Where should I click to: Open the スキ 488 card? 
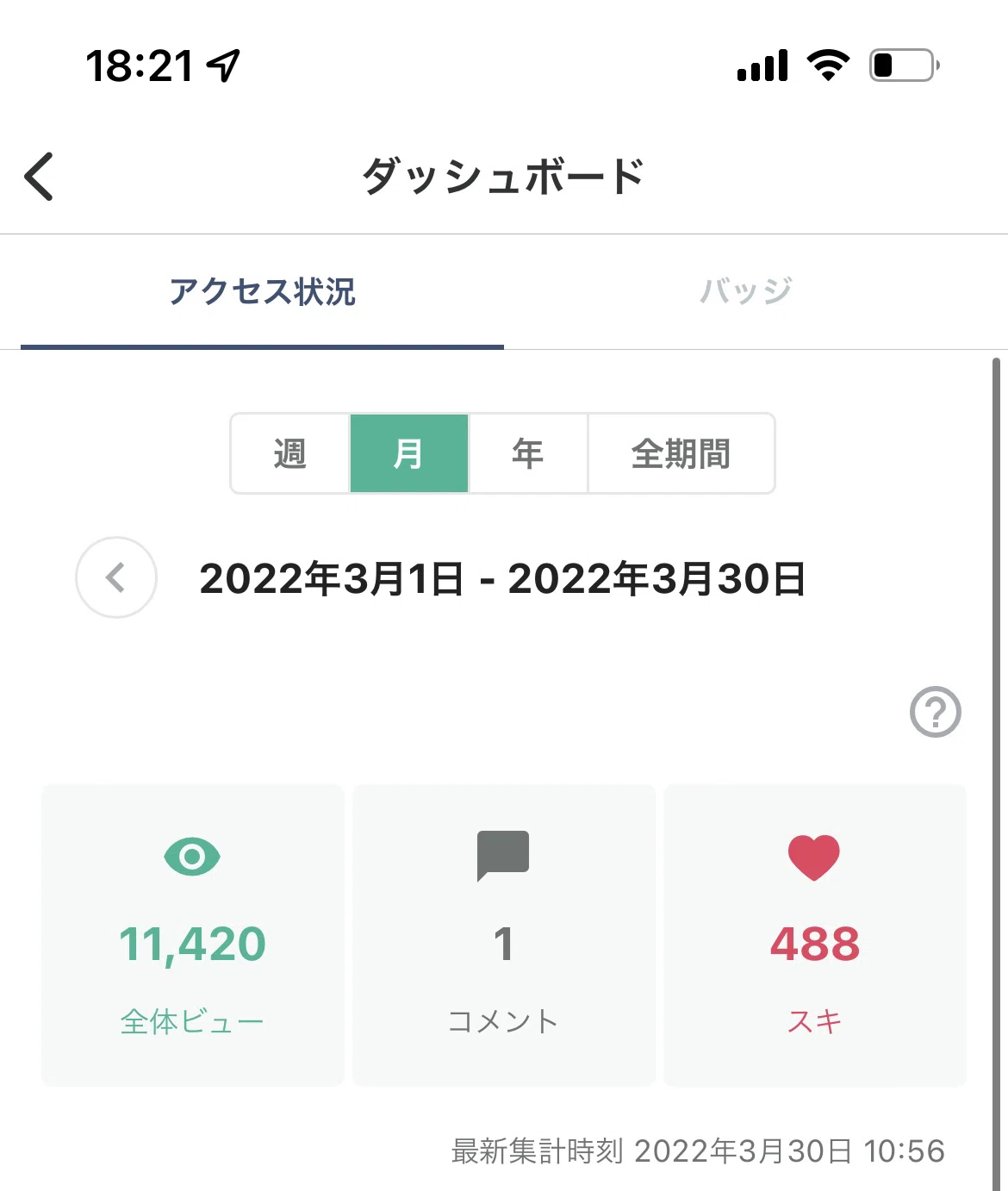pos(815,935)
